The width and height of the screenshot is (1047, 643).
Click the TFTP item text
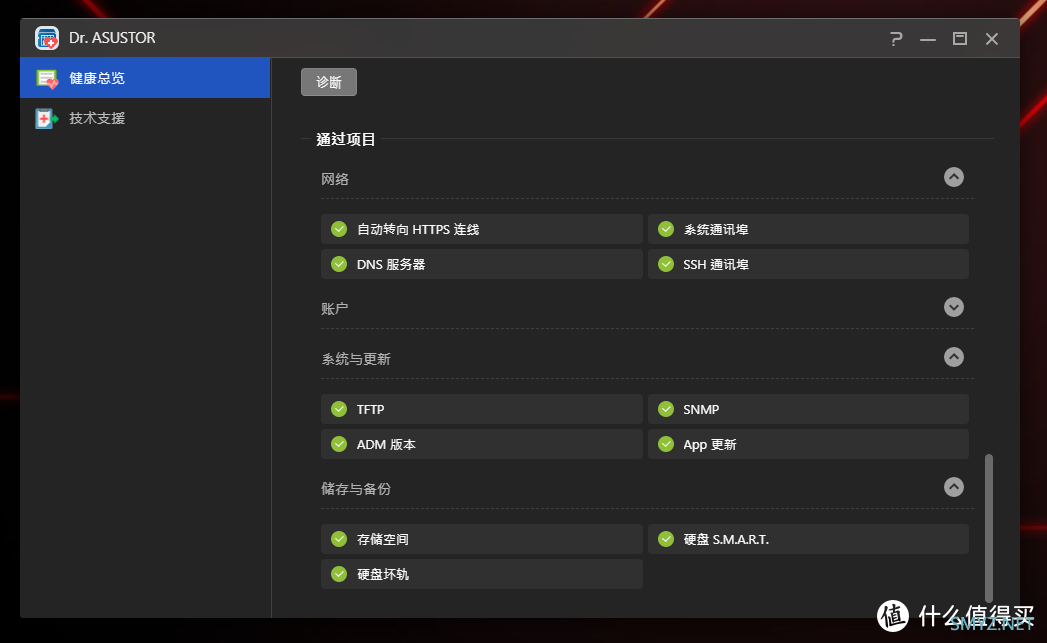[x=371, y=409]
